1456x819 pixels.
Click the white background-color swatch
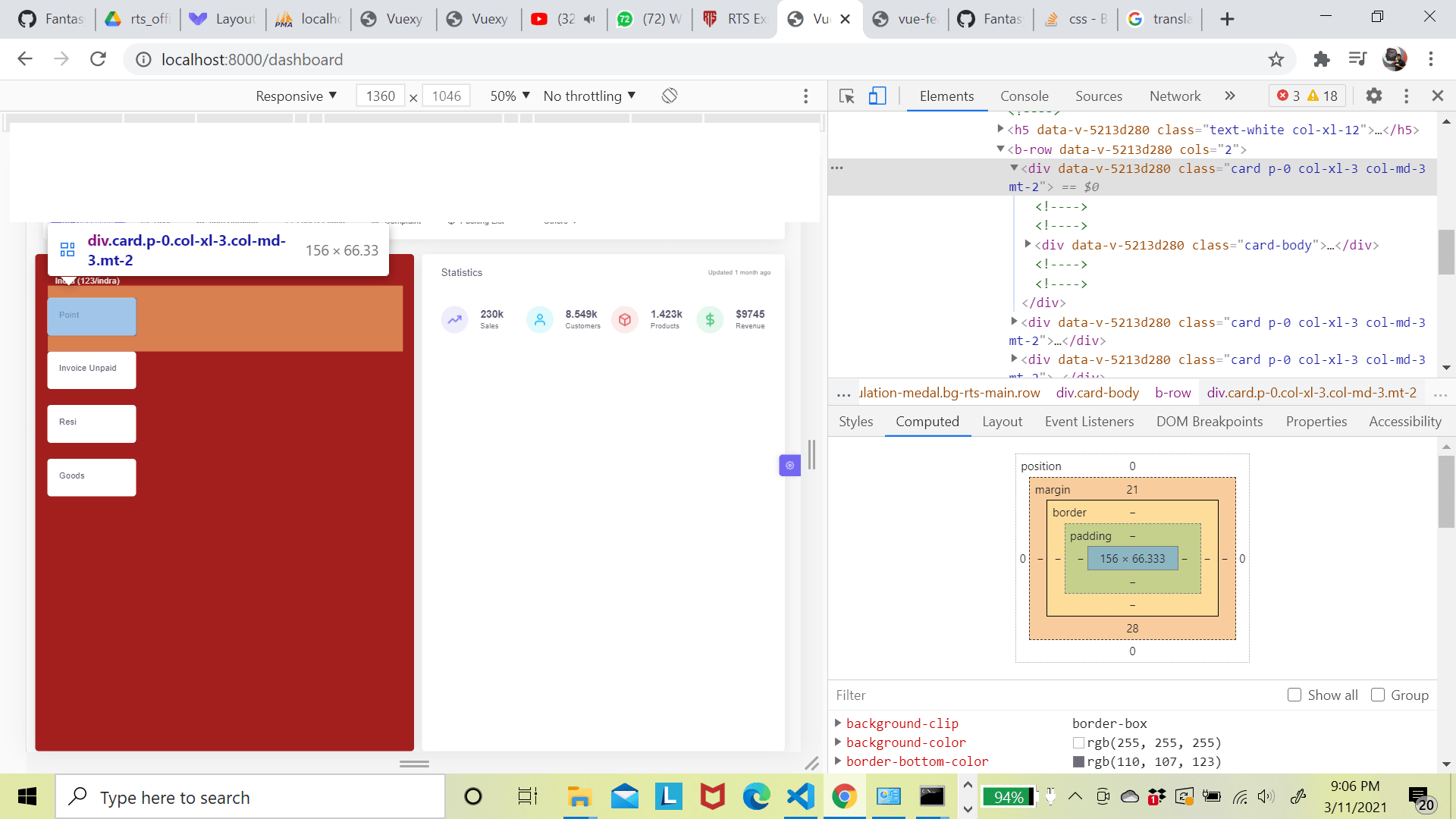pos(1078,743)
